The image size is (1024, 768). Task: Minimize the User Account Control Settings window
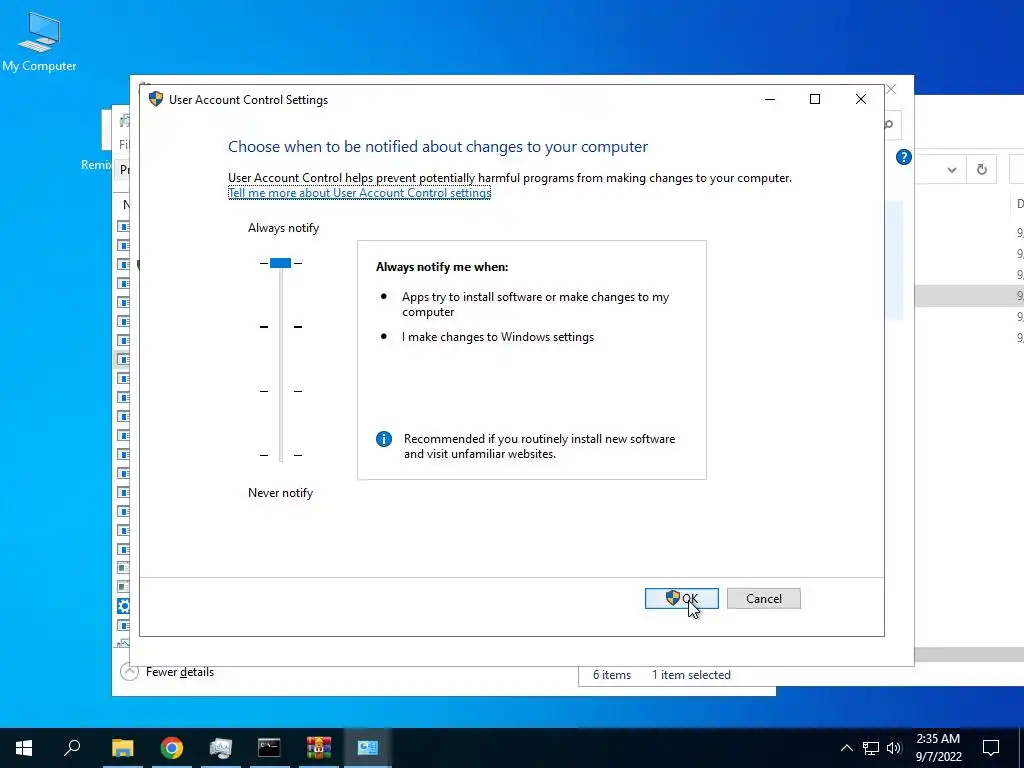(x=770, y=99)
